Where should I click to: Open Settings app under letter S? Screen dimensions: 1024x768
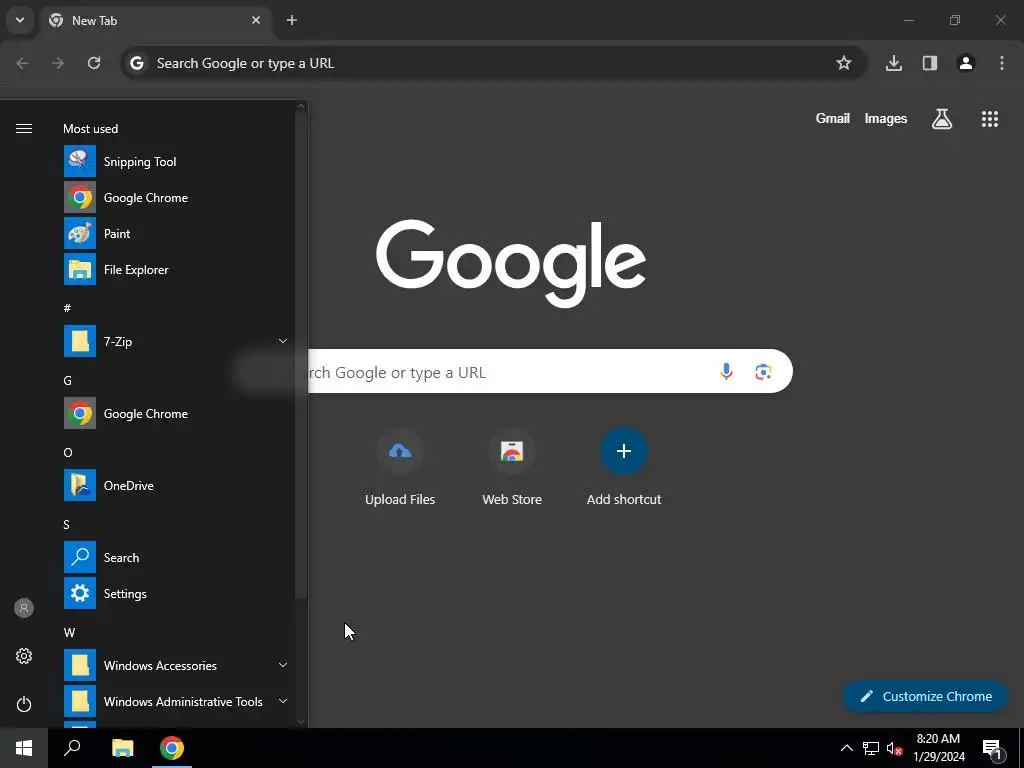click(x=176, y=593)
